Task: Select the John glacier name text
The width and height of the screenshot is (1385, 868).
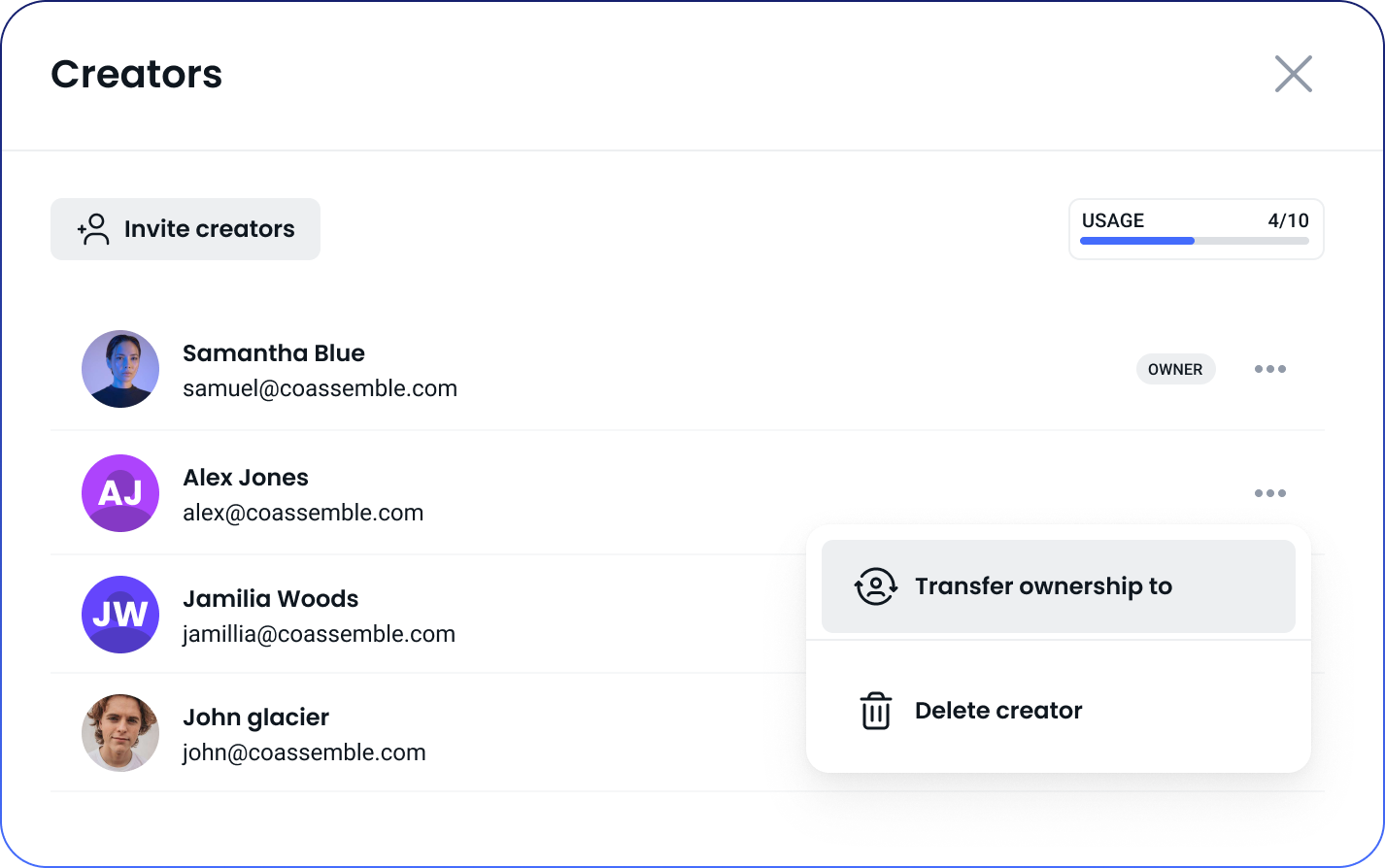Action: tap(256, 718)
